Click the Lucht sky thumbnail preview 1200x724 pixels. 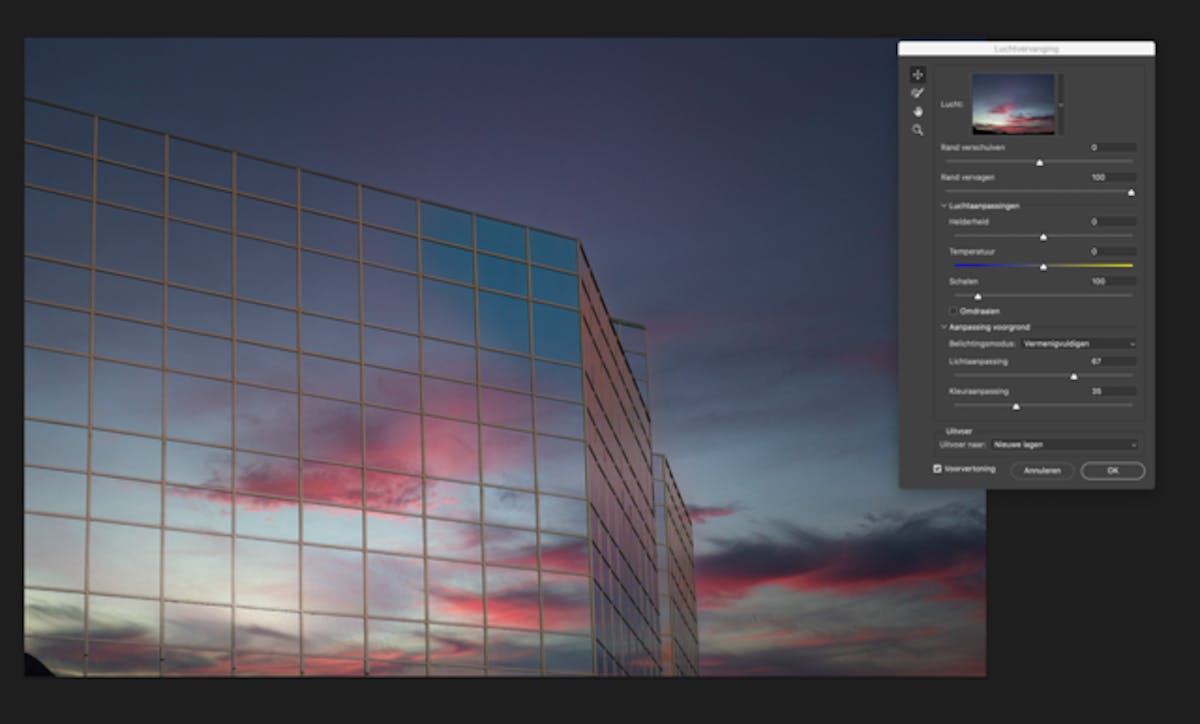point(1013,103)
